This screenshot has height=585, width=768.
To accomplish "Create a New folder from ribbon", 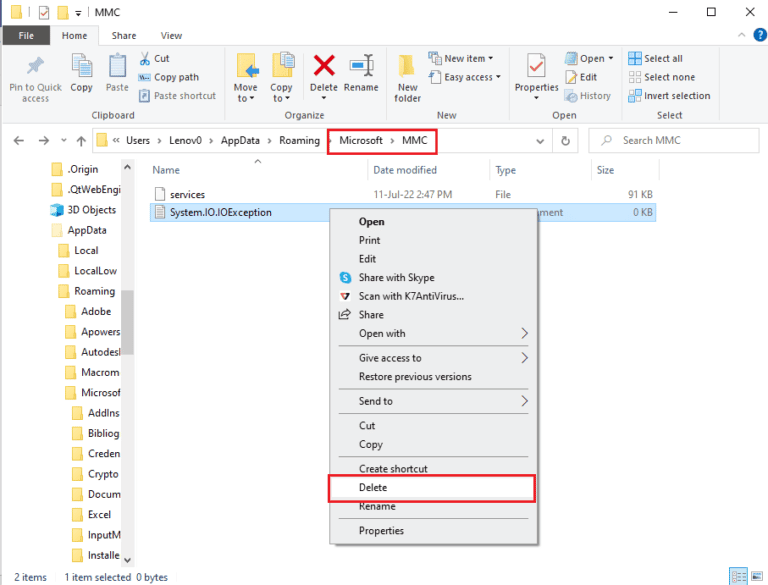I will click(x=408, y=78).
